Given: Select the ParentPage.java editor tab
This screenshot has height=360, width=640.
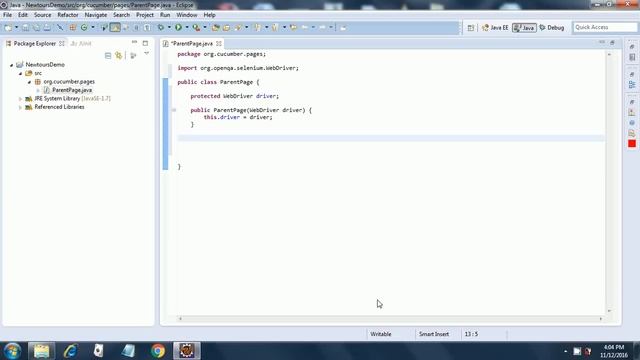Looking at the screenshot, I should click(x=192, y=43).
